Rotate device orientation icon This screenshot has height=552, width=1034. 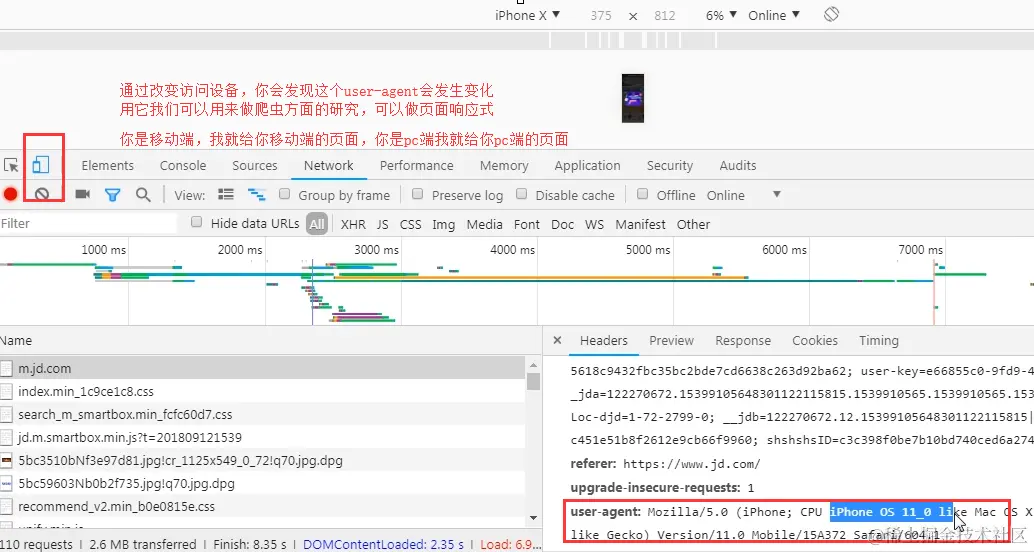tap(831, 14)
